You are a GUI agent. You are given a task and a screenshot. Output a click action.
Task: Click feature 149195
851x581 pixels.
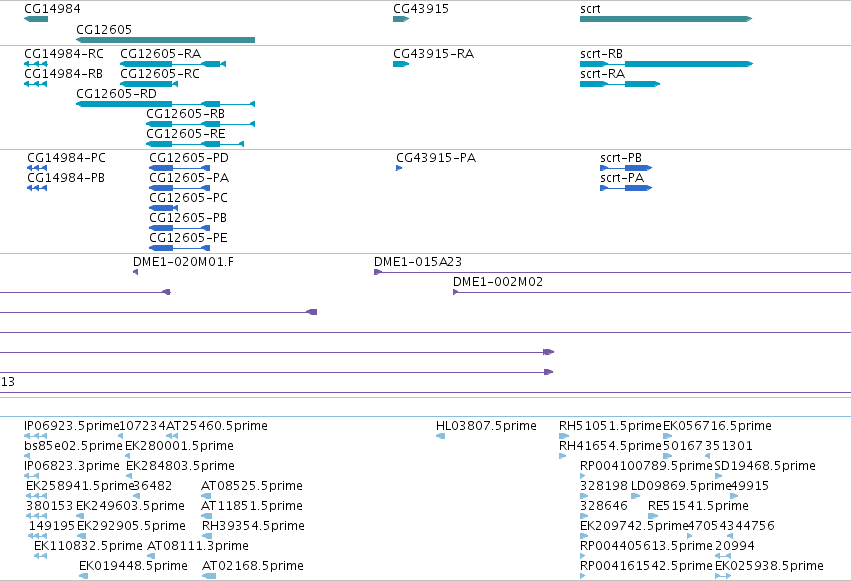37,536
